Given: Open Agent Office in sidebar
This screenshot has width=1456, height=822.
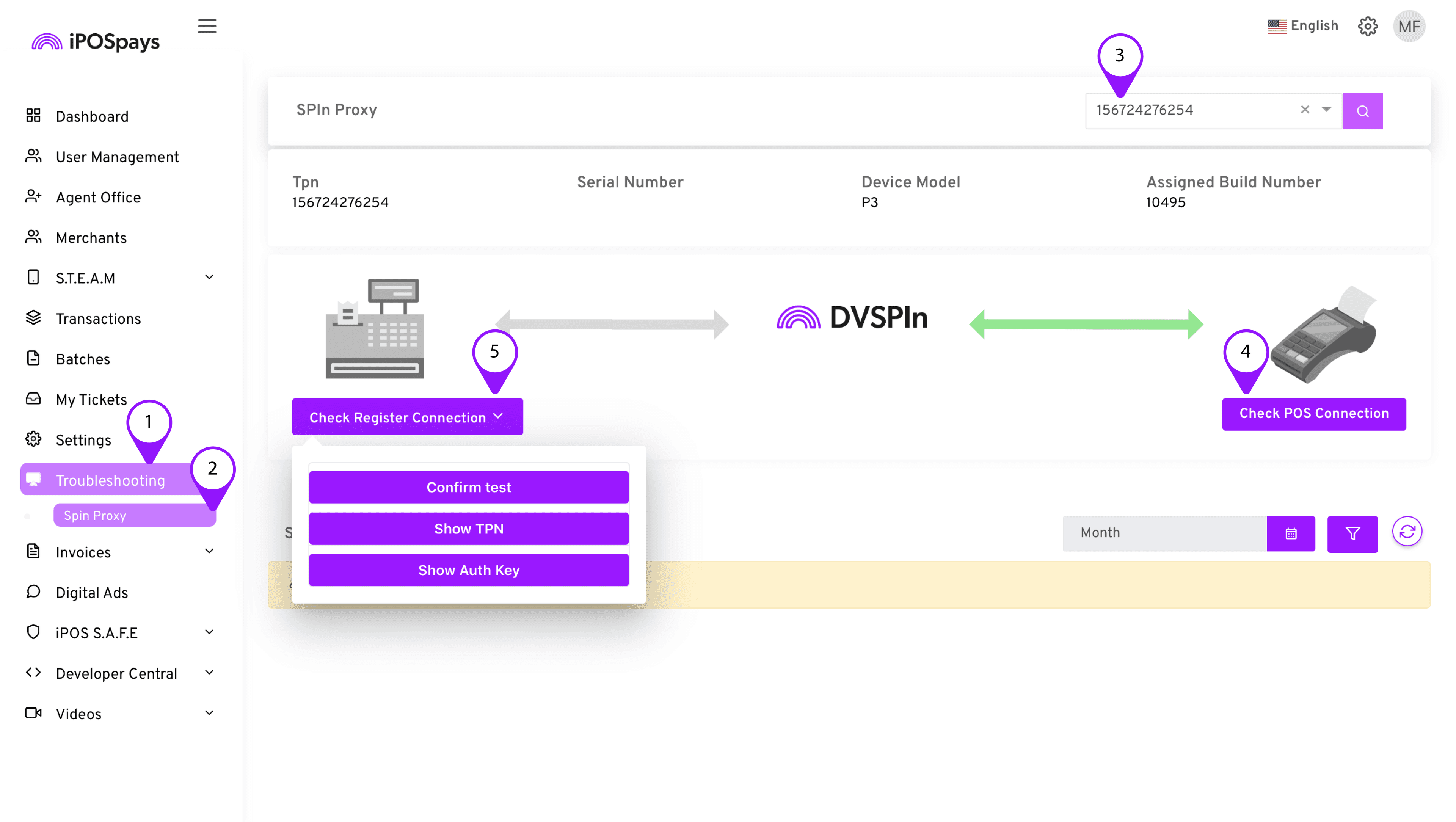Looking at the screenshot, I should click(x=98, y=197).
